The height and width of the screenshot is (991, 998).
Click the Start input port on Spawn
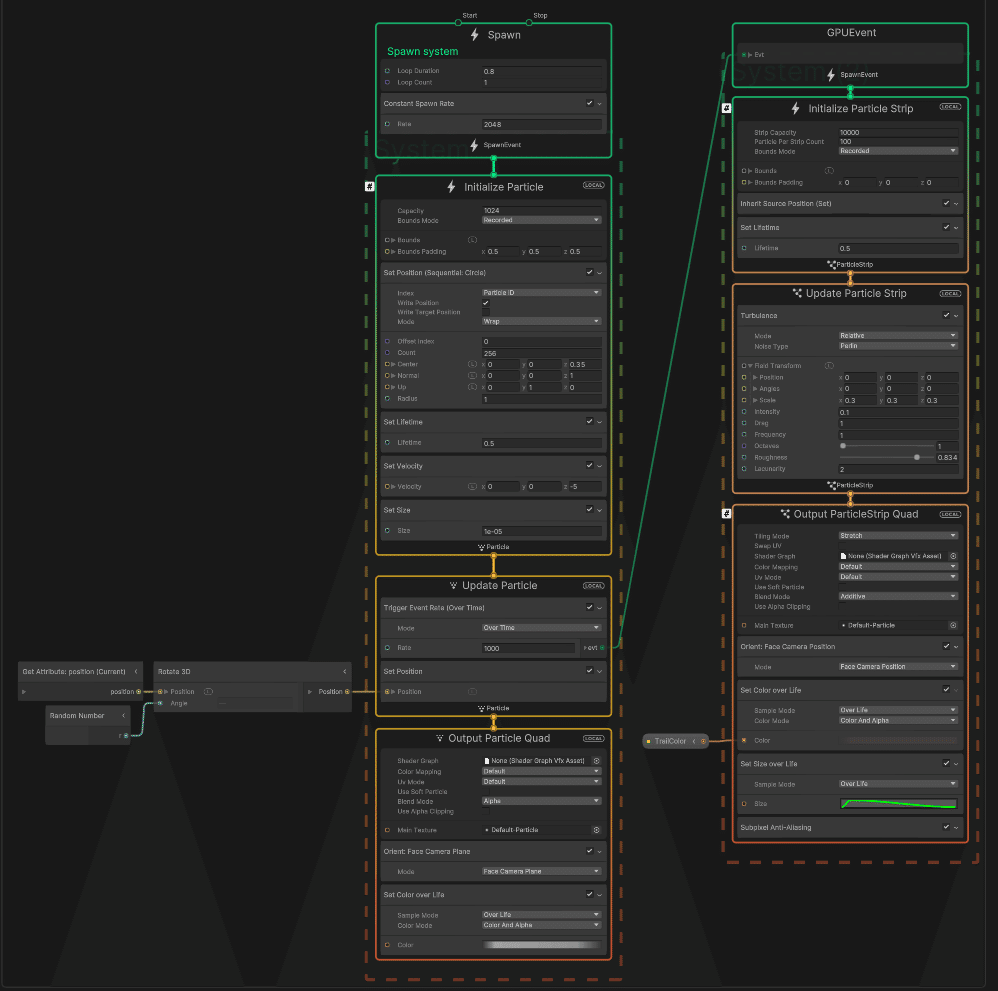pyautogui.click(x=458, y=23)
